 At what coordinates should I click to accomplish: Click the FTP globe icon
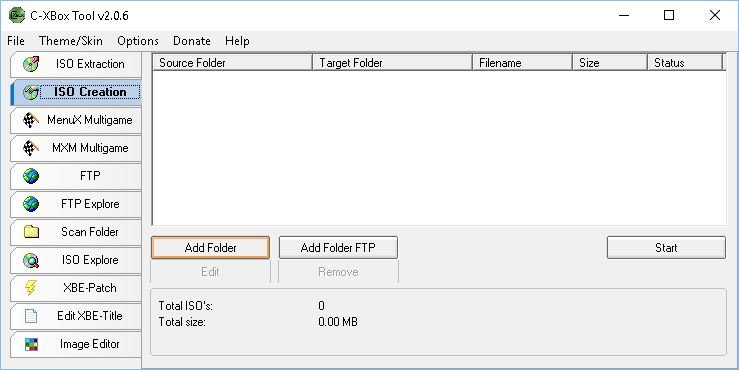click(31, 176)
